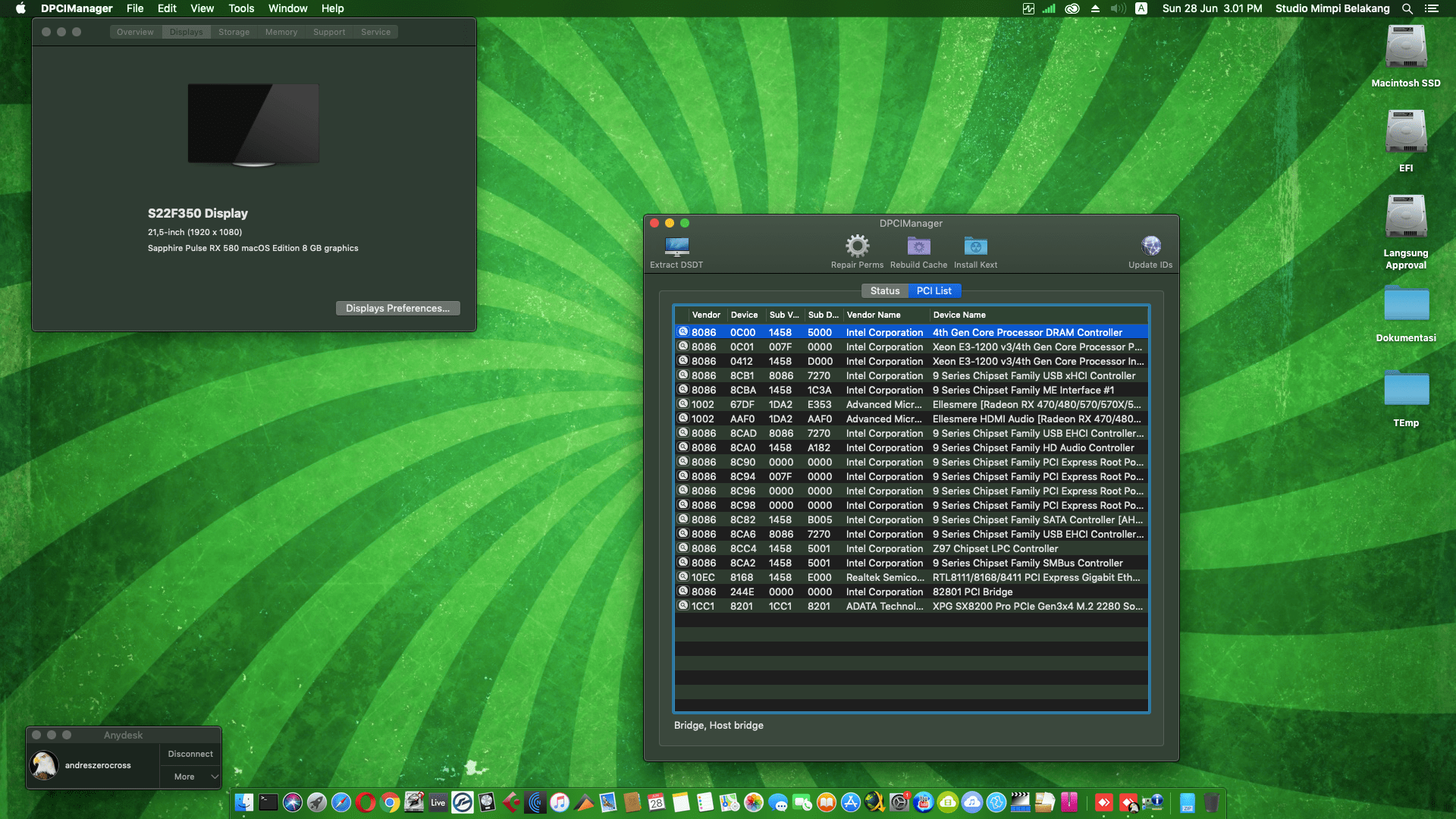Open the Support tab in About This Mac
1456x819 pixels.
coord(329,32)
